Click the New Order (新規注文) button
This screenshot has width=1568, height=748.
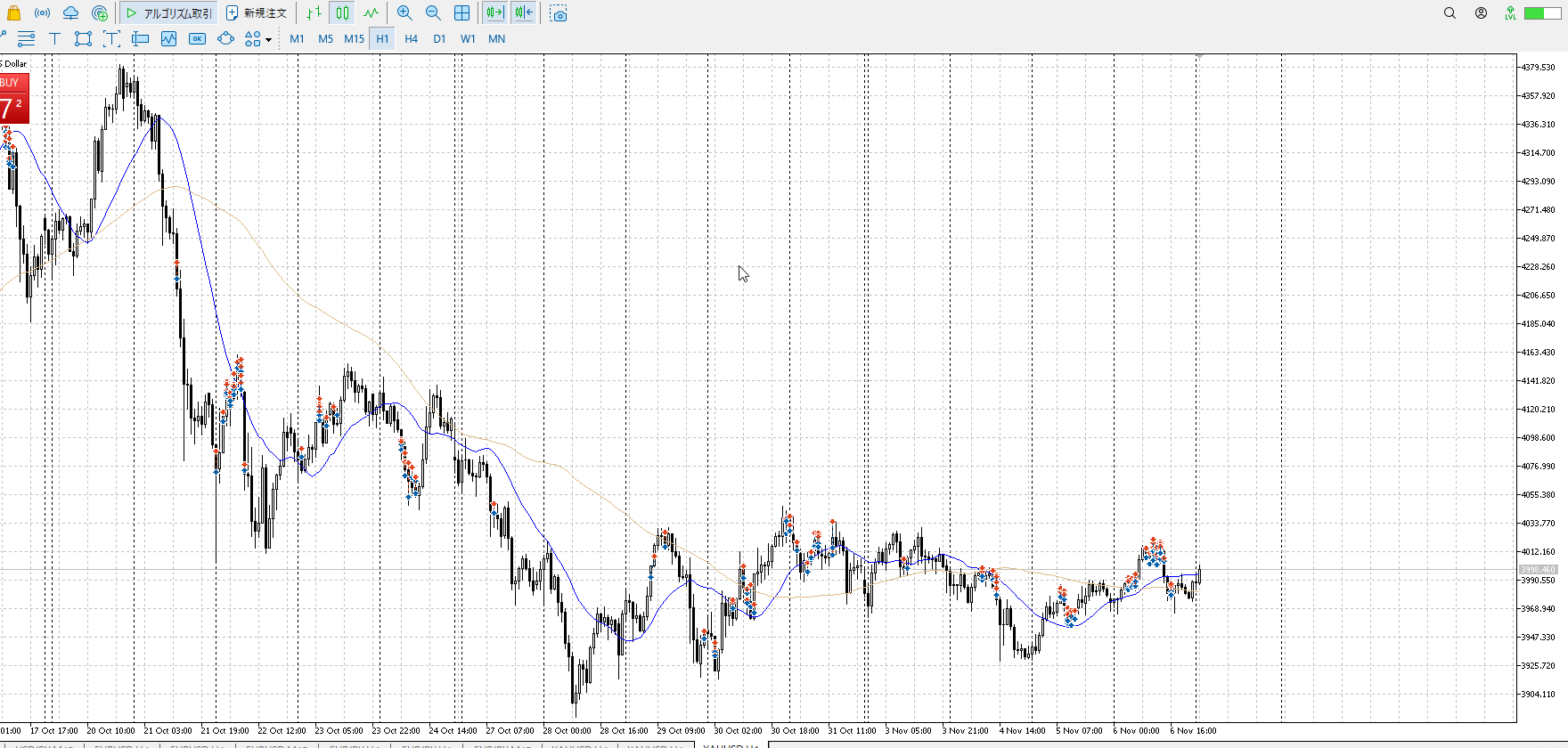257,13
